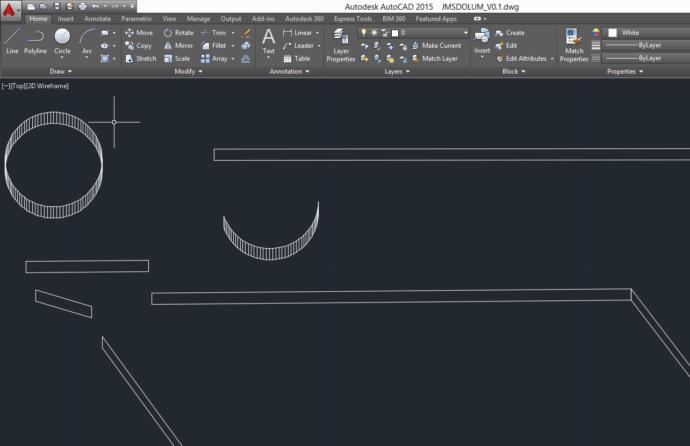The width and height of the screenshot is (690, 446).
Task: Select the Line drawing tool
Action: (x=12, y=41)
